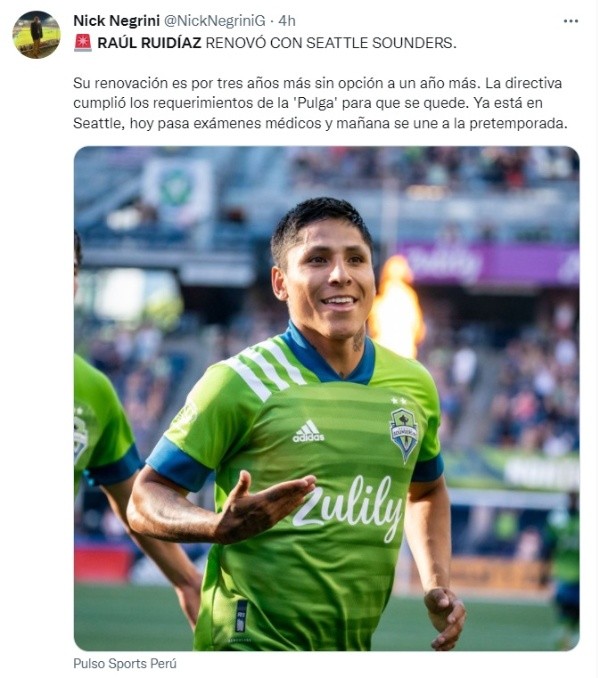Click the Nick Negrini display name

pos(116,20)
